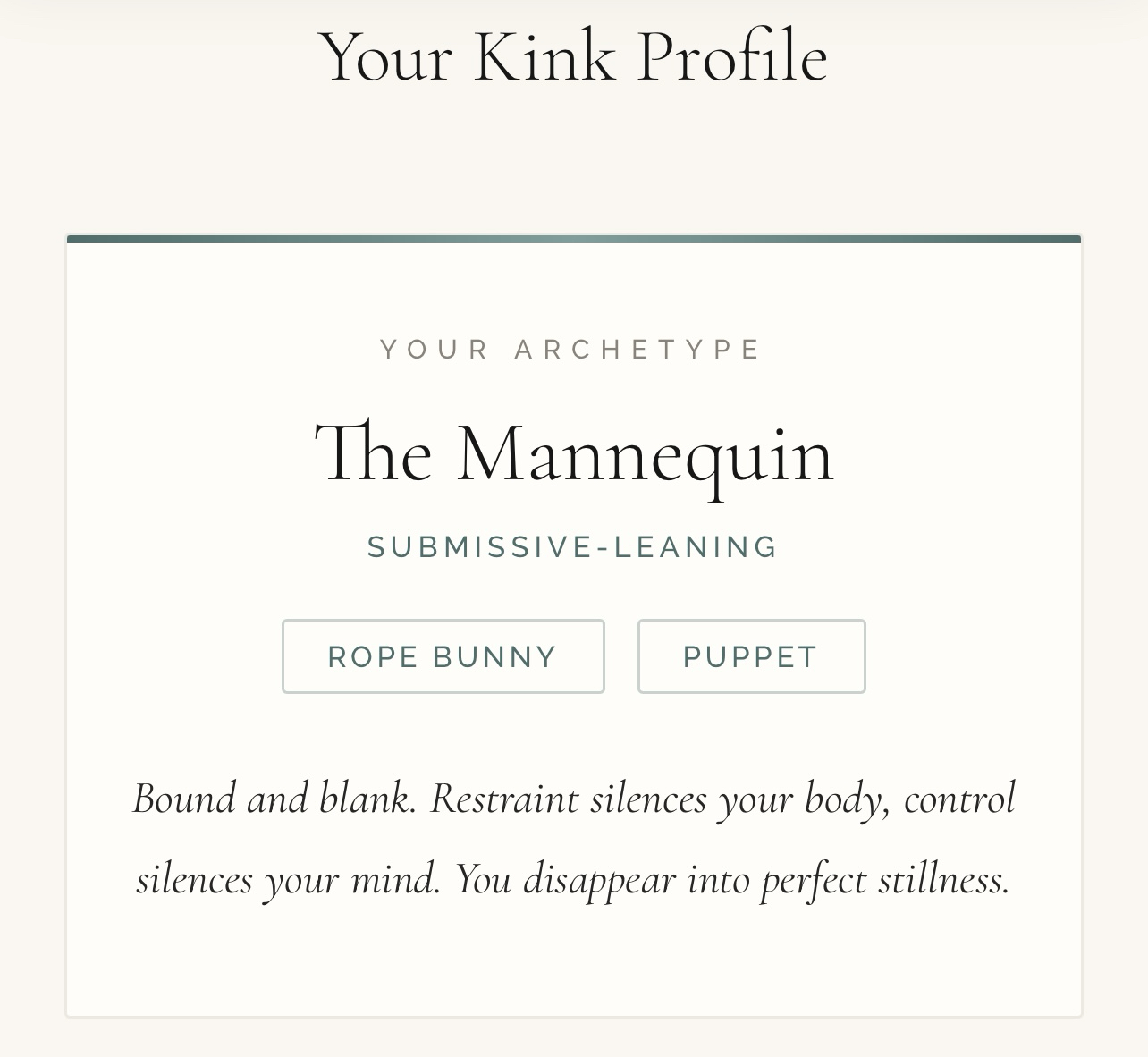Click the 'Bound and blank.' sentence

click(x=274, y=798)
